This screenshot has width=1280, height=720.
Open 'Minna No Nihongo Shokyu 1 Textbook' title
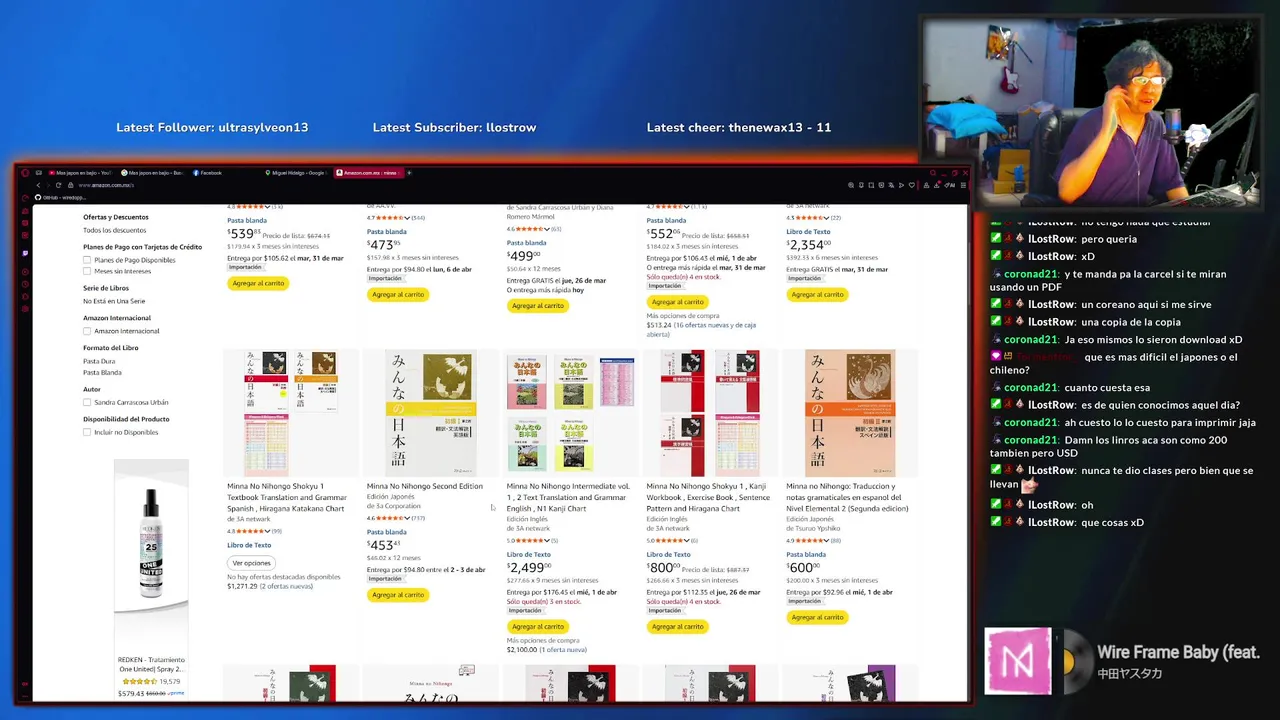pos(287,497)
